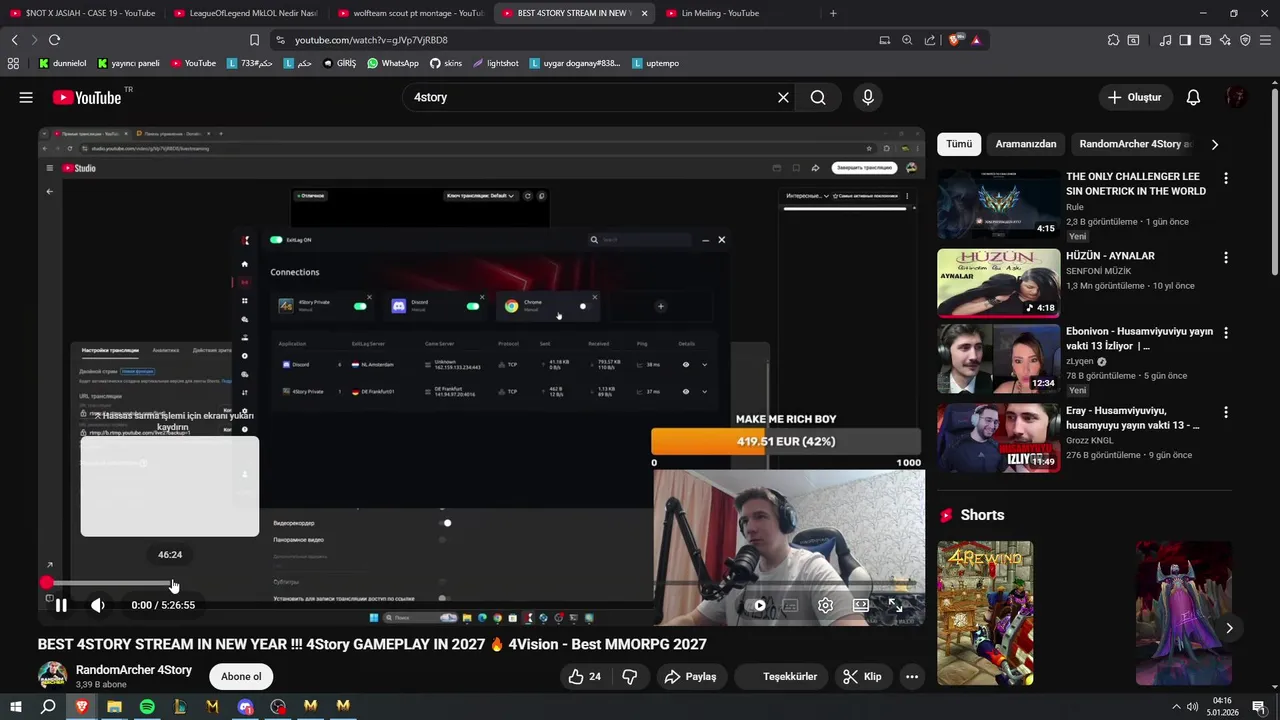
Task: Open the Brave VPN shield icon
Action: pos(1245,40)
